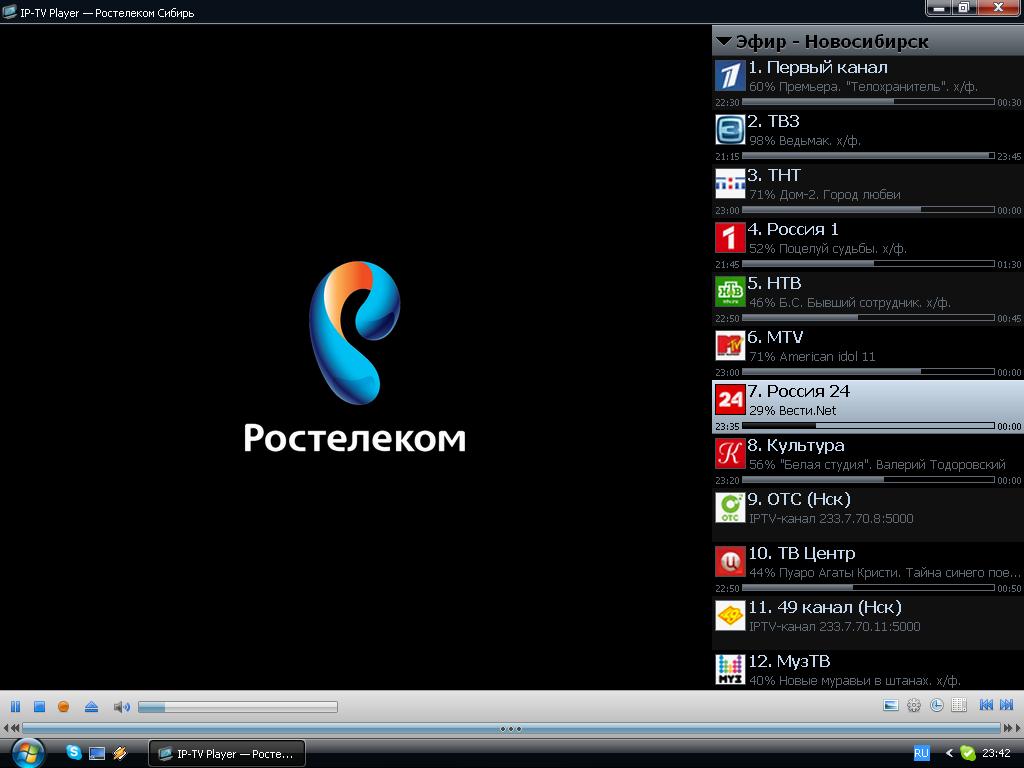Expand hidden system tray icons arrow
The image size is (1024, 768).
(x=949, y=753)
